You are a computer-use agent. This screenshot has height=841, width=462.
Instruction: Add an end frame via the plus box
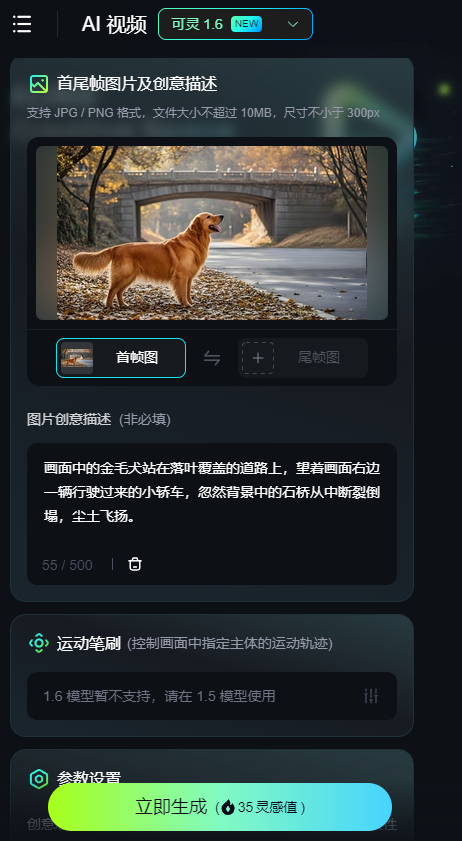click(x=258, y=358)
